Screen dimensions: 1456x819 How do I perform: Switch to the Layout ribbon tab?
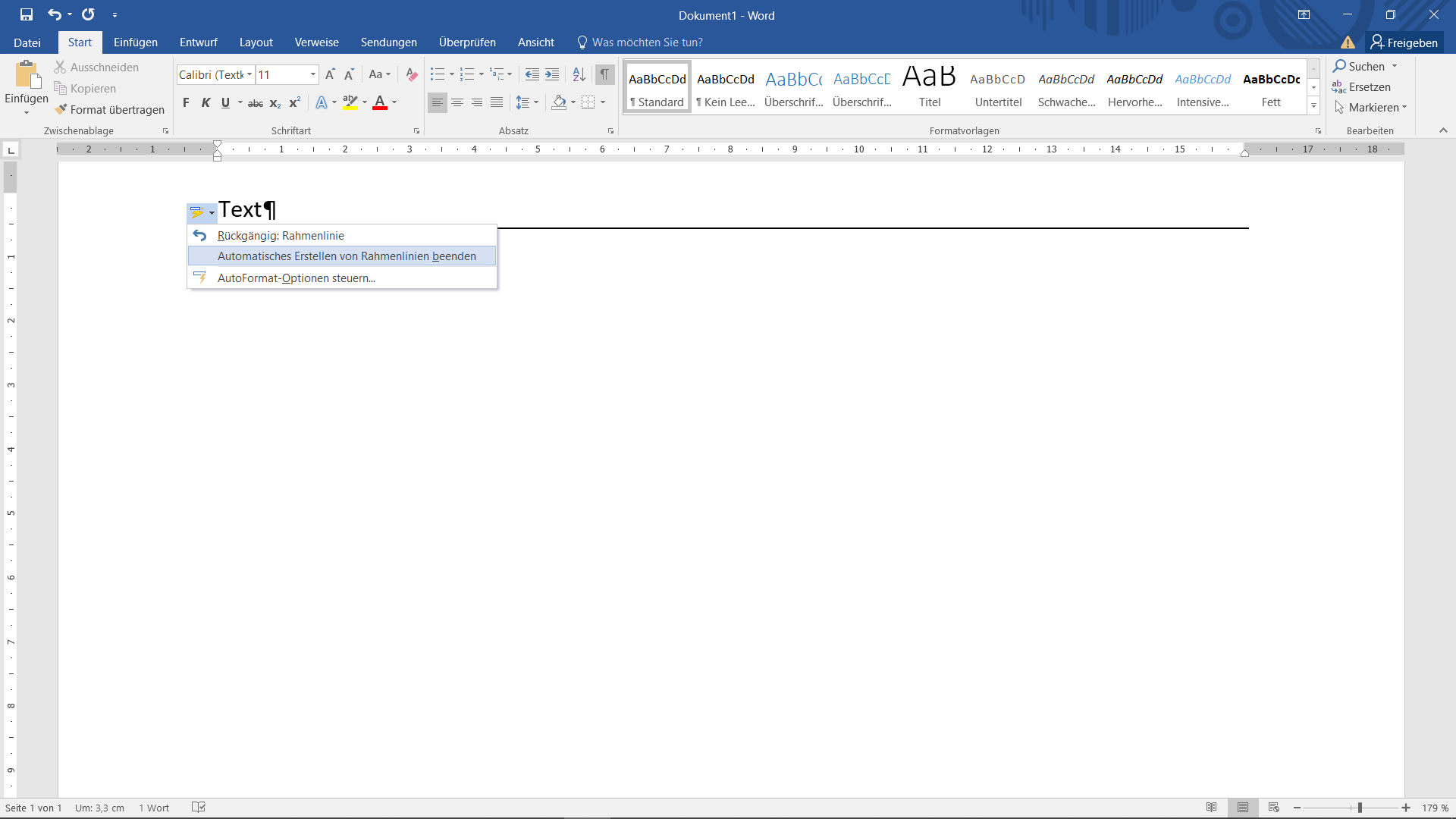256,42
